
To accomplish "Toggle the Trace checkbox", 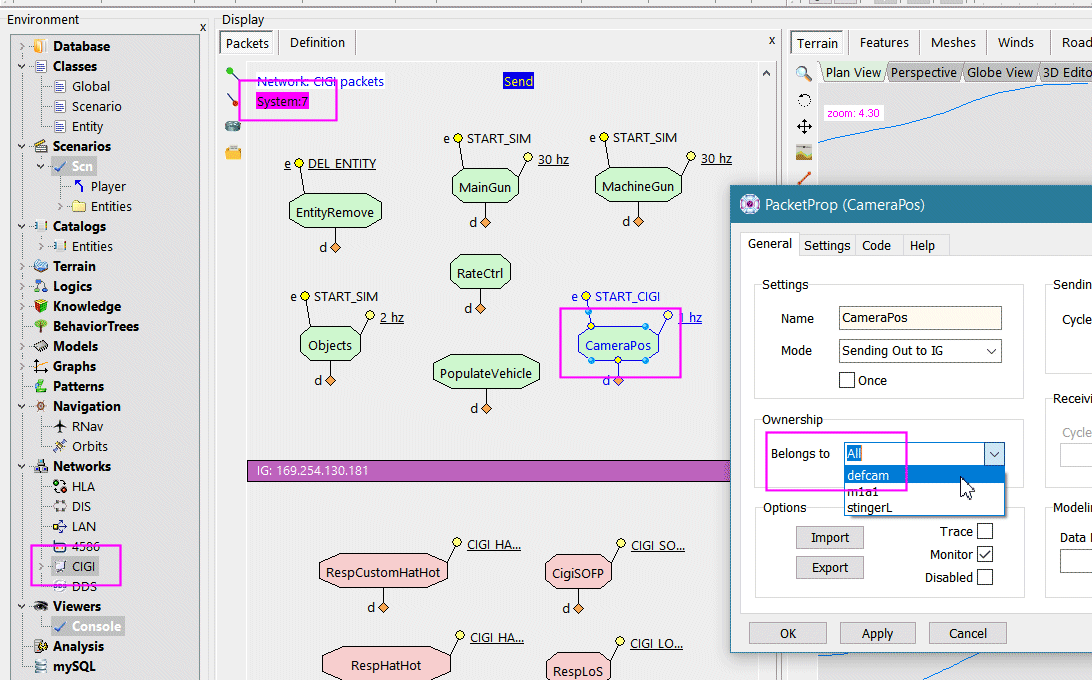I will click(x=985, y=532).
